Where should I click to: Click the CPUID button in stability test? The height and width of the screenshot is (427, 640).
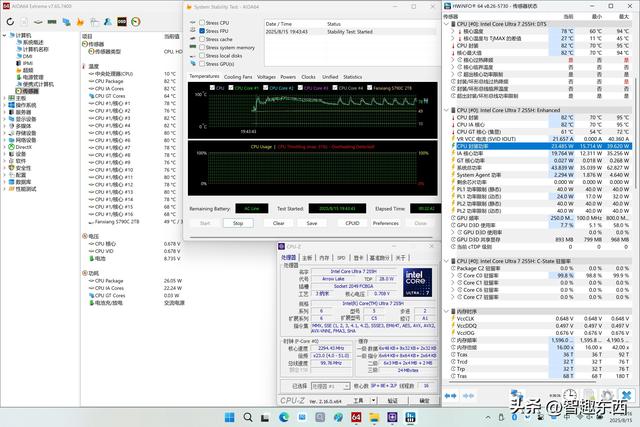coord(352,223)
